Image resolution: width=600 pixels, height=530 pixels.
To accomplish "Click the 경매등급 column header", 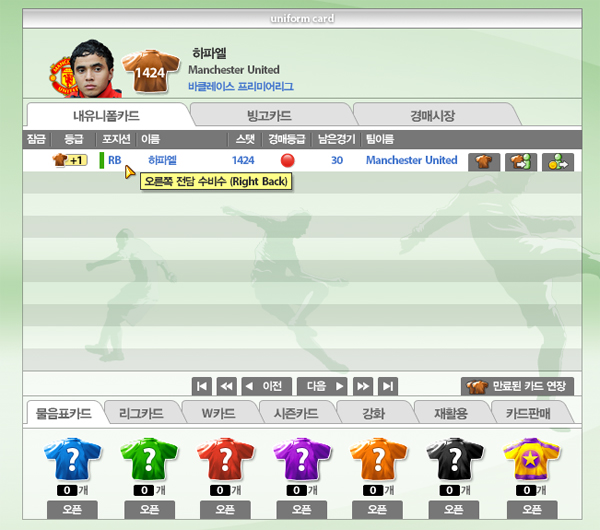I will pos(287,139).
